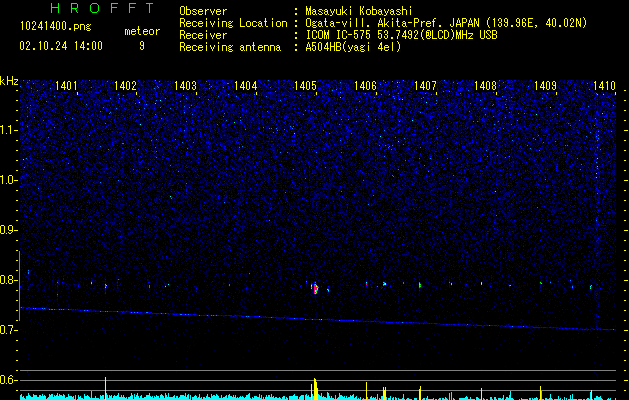Click the meteor count value 9

(x=141, y=45)
